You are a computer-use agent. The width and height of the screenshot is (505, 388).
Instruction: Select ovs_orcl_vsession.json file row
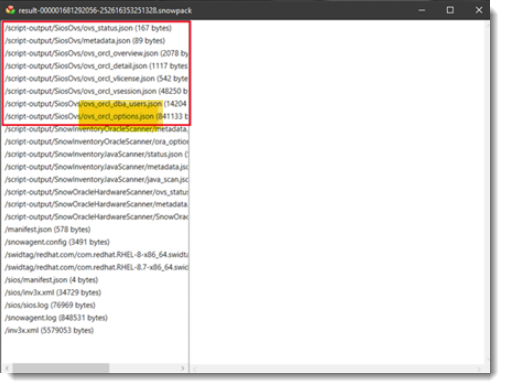pyautogui.click(x=96, y=91)
